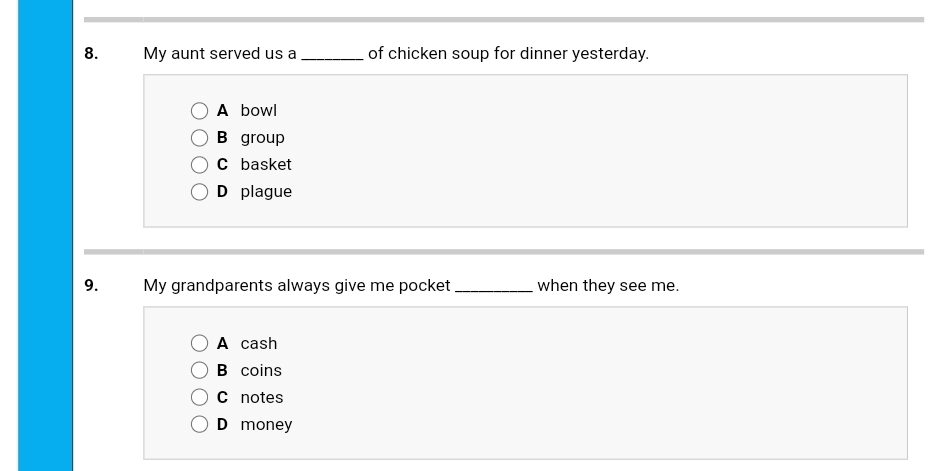This screenshot has height=471, width=933.
Task: Click the 'group' answer text
Action: point(262,138)
